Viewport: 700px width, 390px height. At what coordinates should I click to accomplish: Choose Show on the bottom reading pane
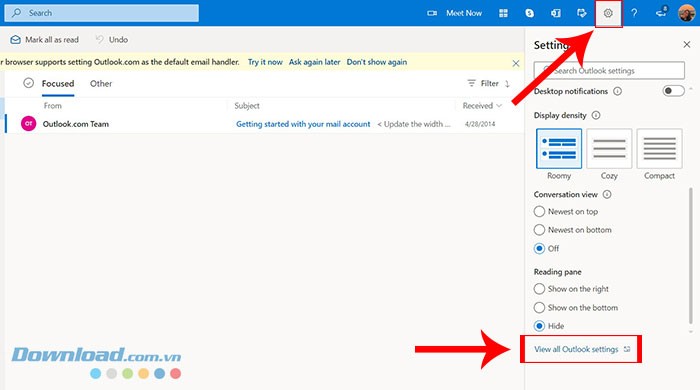pos(539,307)
